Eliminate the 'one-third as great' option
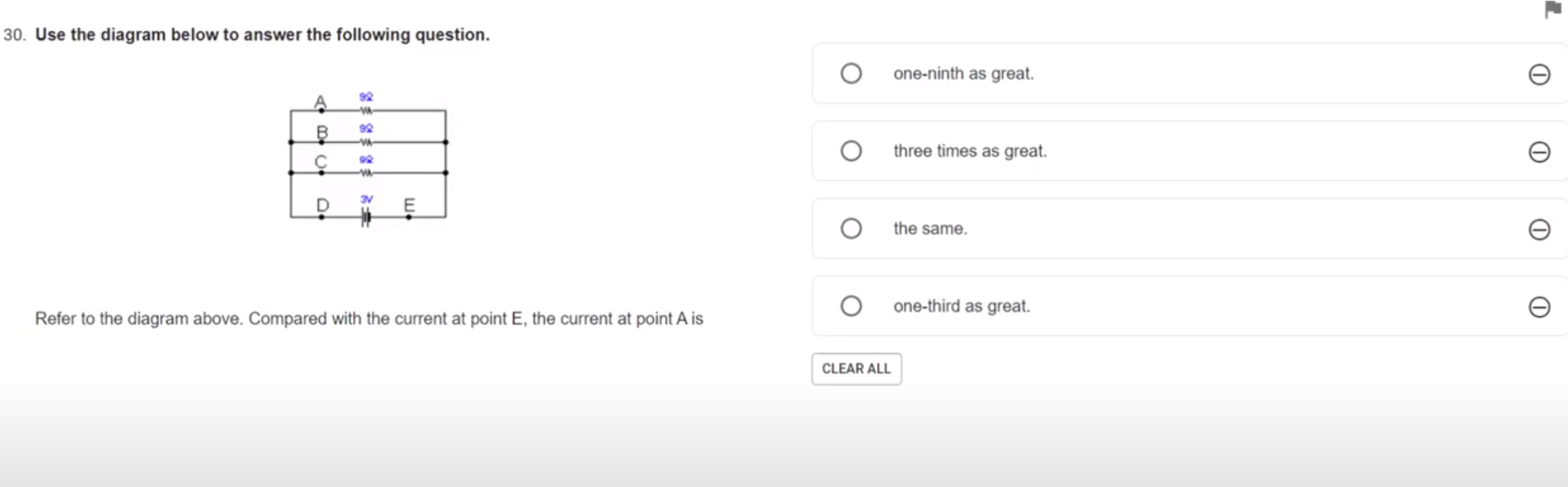The image size is (1568, 487). click(1539, 307)
